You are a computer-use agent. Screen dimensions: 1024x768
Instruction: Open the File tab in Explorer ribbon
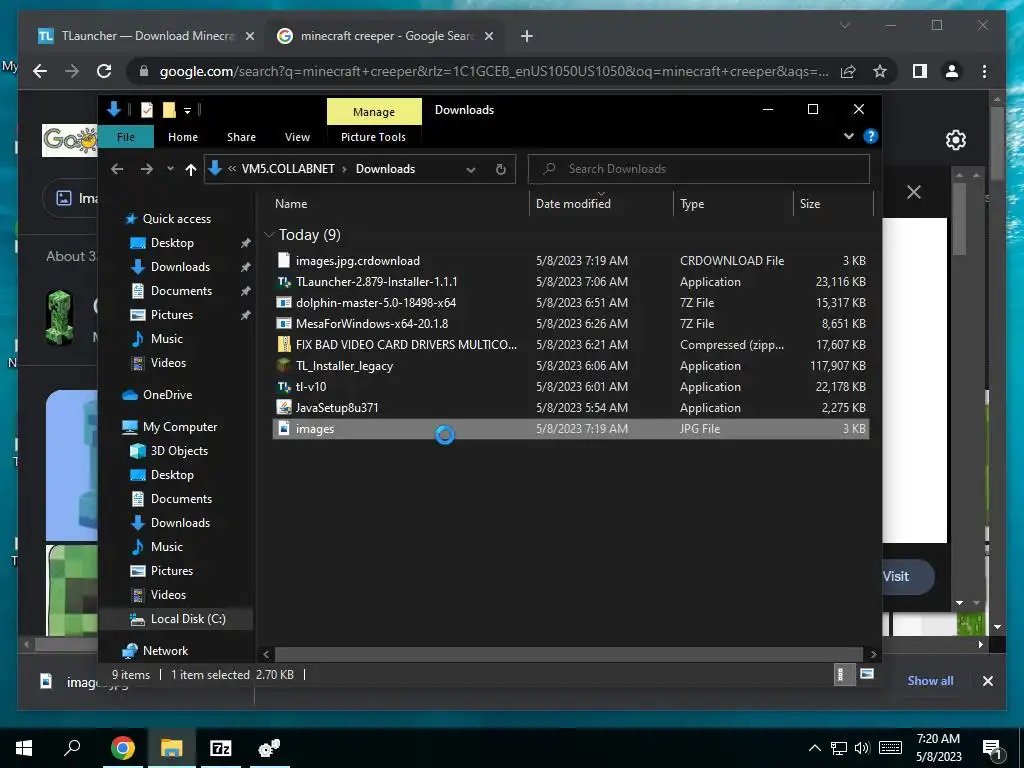[x=126, y=137]
